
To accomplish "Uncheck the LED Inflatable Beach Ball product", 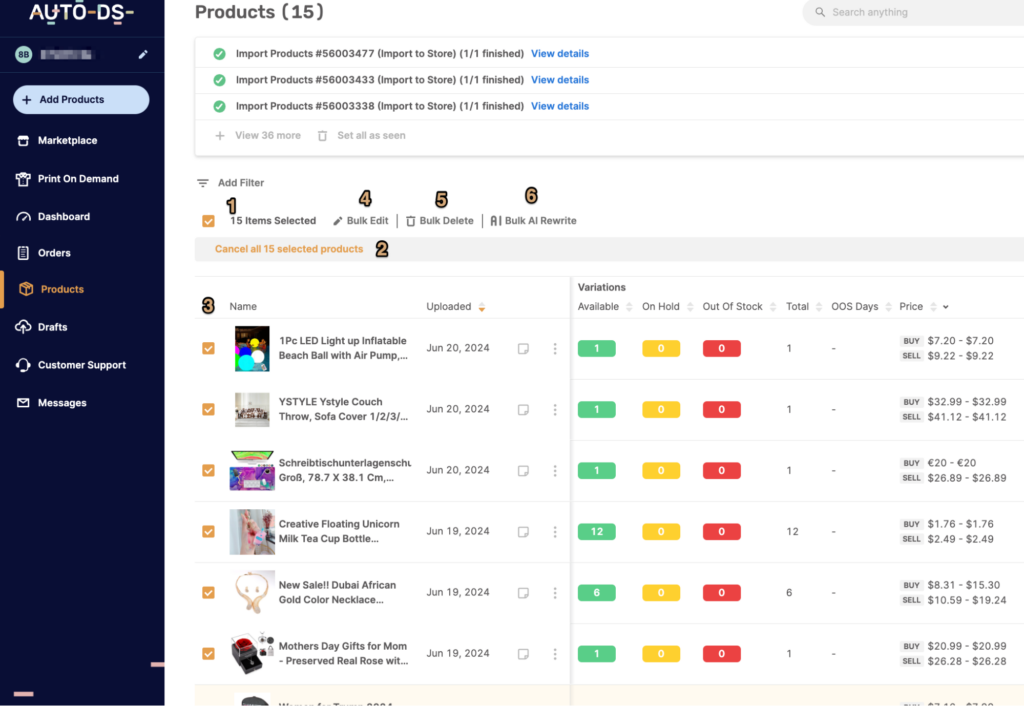I will click(208, 349).
